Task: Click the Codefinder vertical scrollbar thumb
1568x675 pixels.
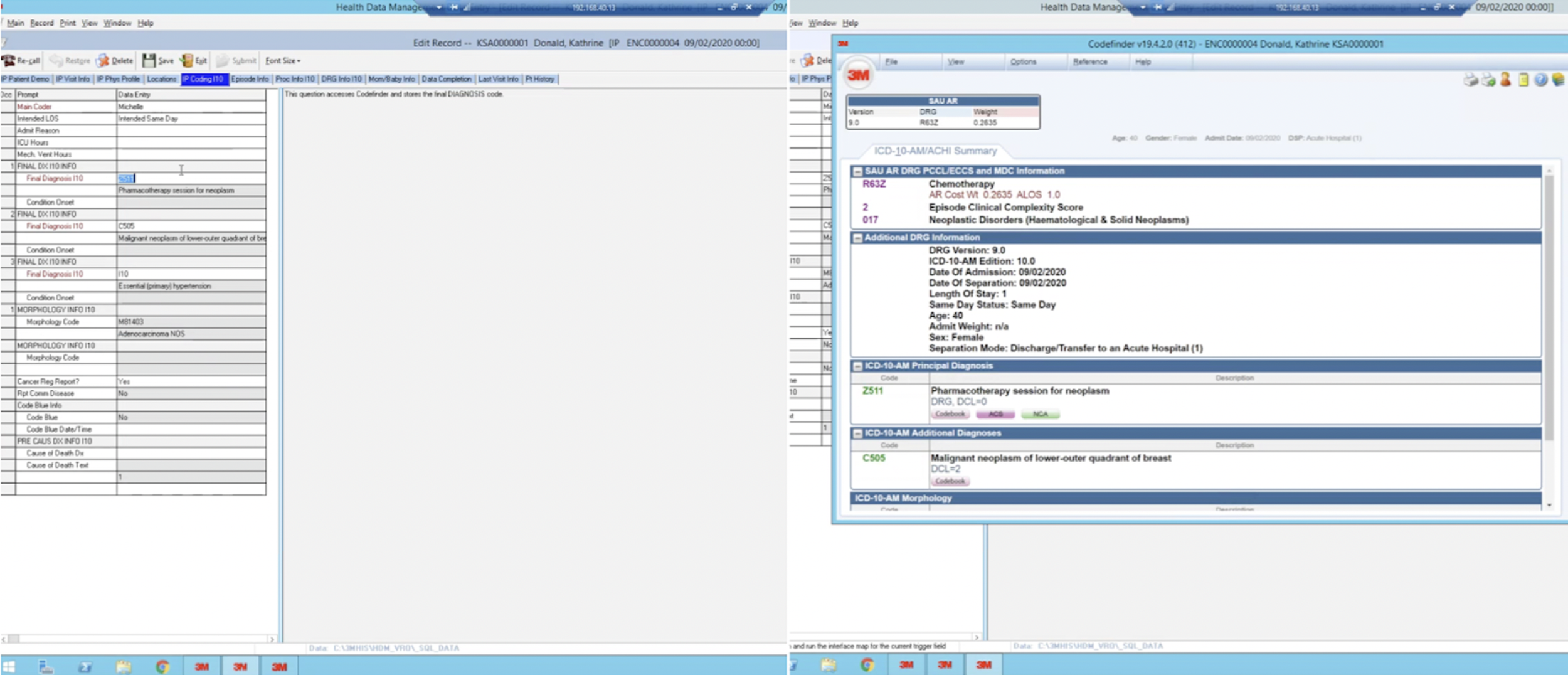Action: point(1549,307)
